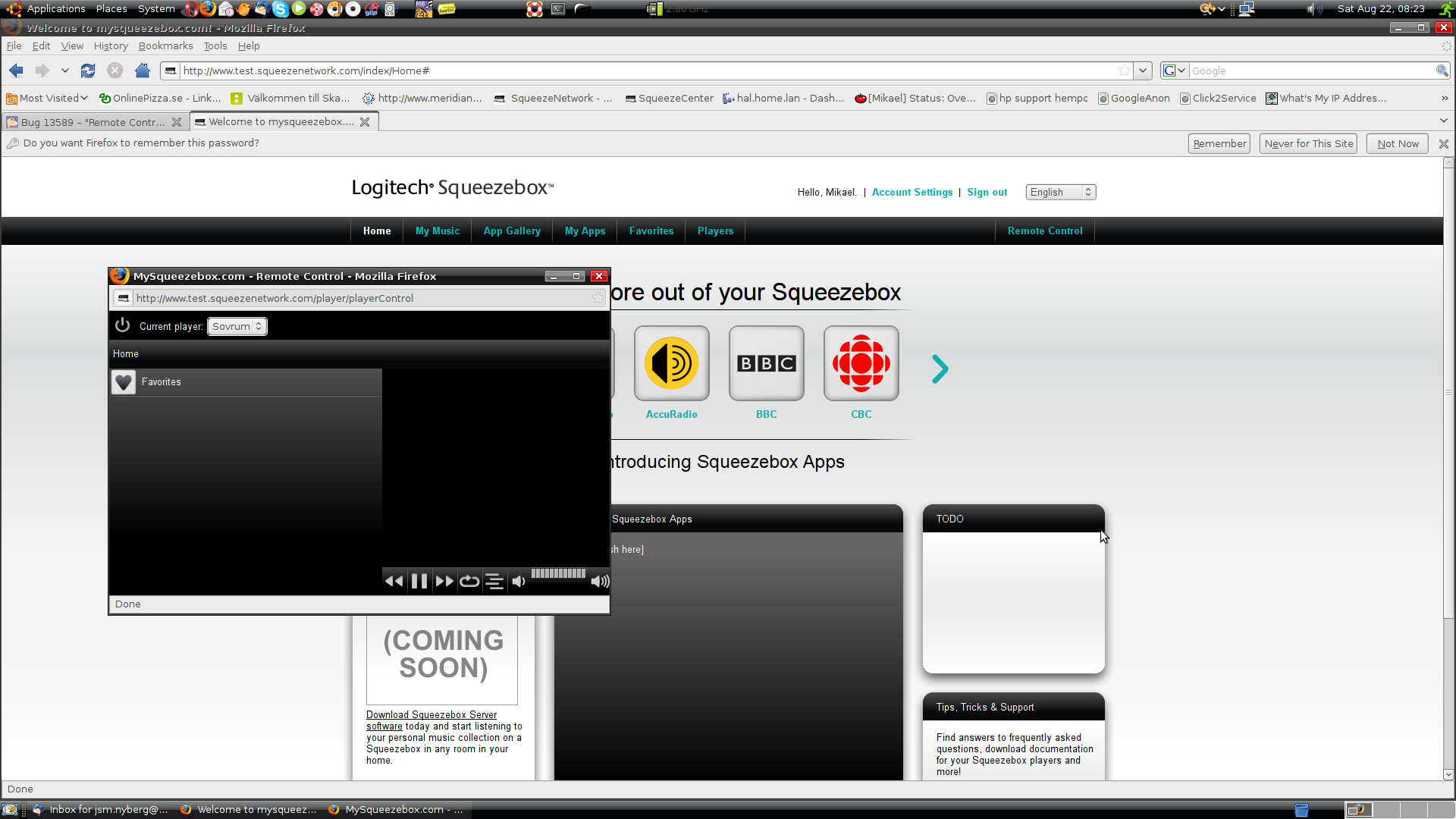Skip forward with the fast-forward button
The height and width of the screenshot is (819, 1456).
coord(444,582)
